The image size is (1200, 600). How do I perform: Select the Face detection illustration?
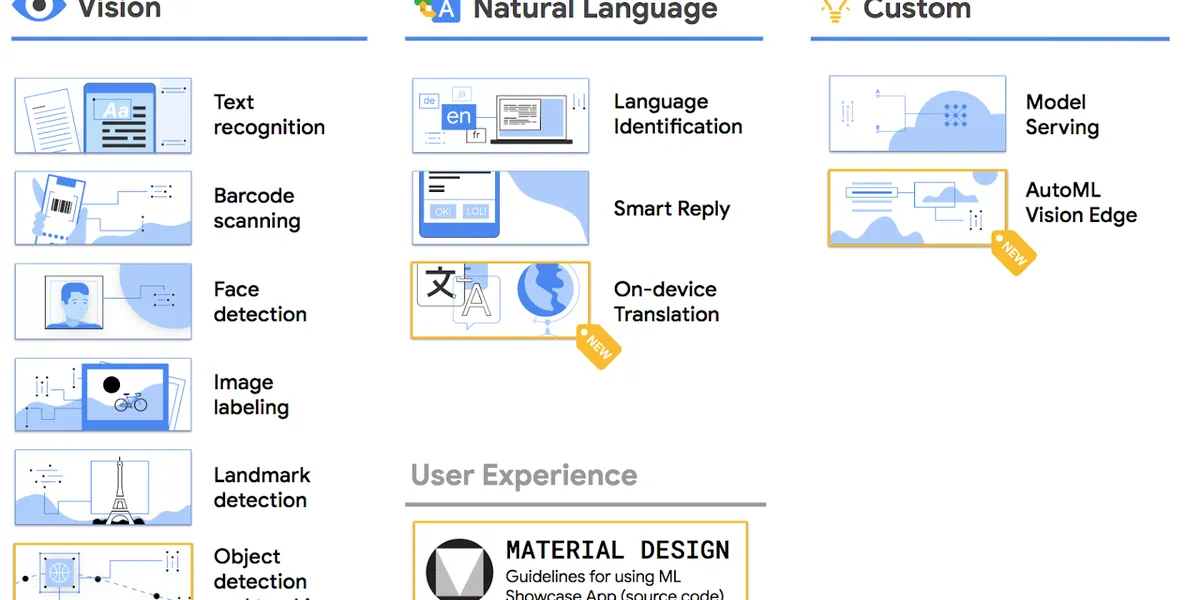coord(103,301)
